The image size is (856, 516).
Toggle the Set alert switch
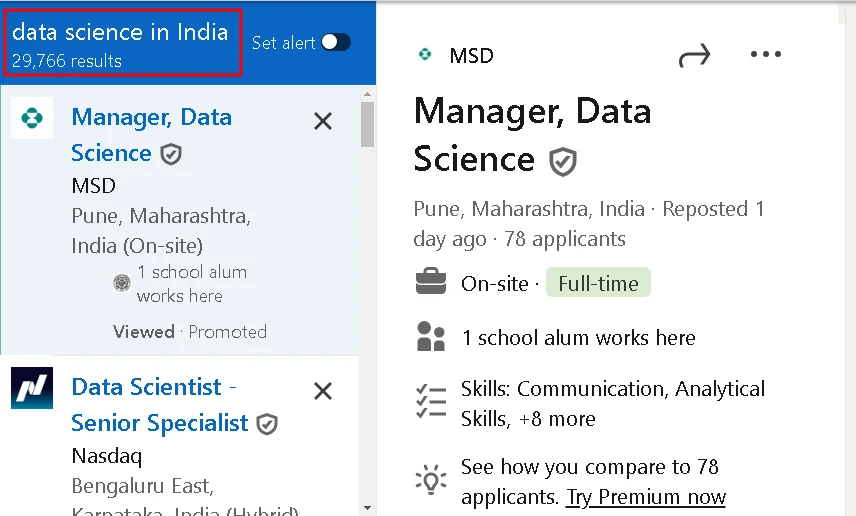coord(336,42)
